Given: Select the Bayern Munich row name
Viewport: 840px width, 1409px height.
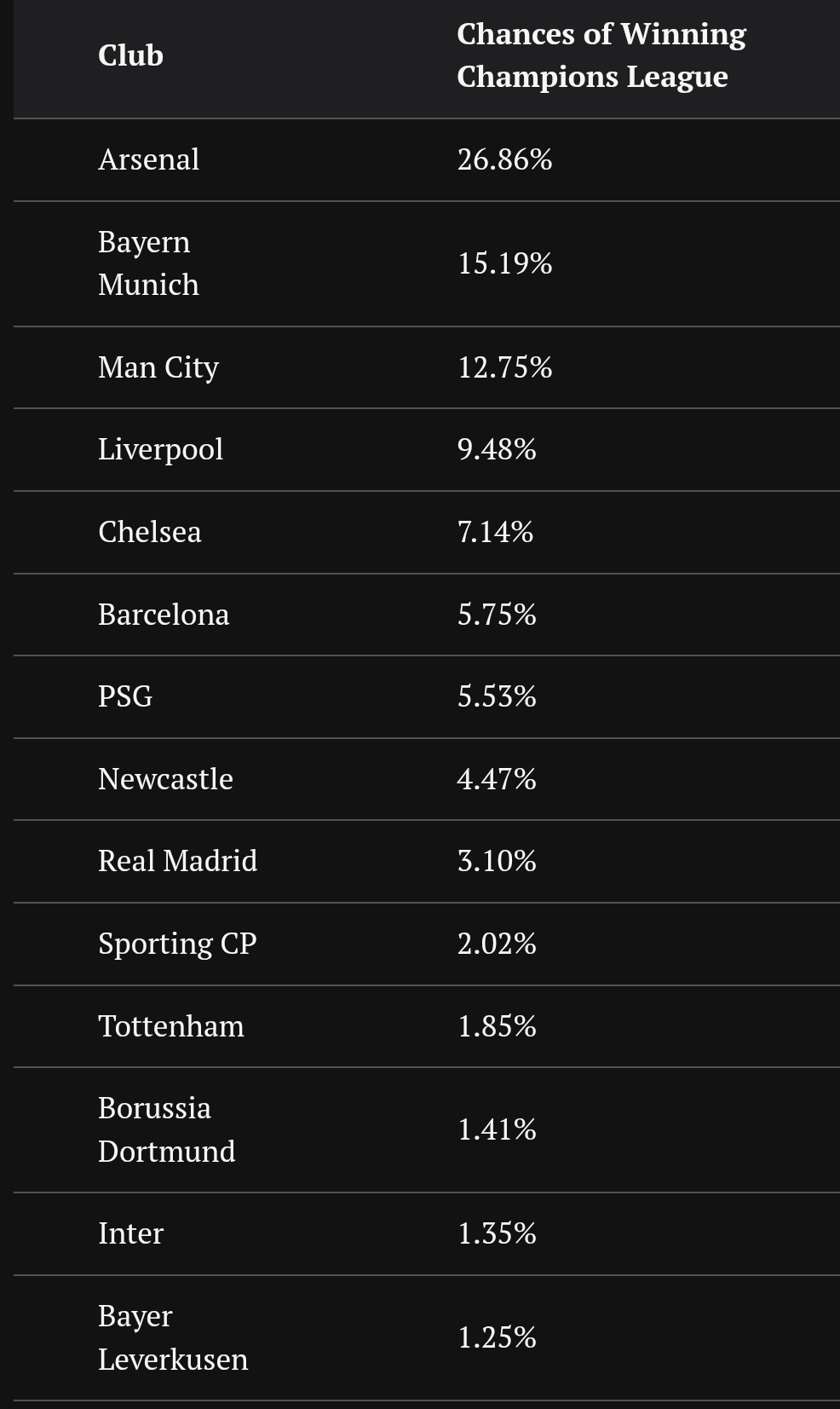Looking at the screenshot, I should (148, 263).
